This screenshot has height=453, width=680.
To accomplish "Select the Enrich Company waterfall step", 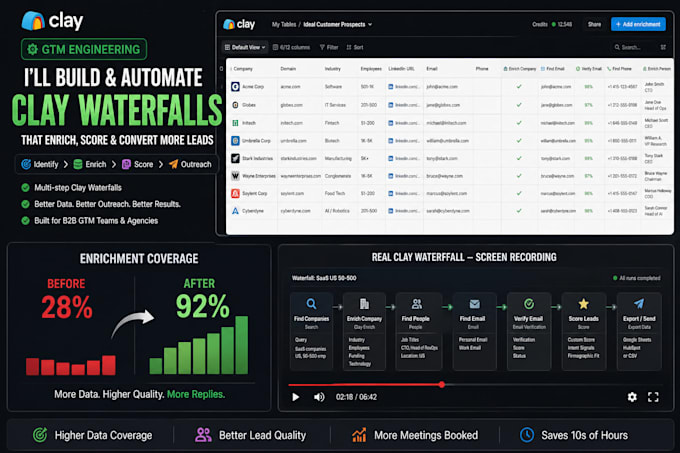I will tap(364, 332).
